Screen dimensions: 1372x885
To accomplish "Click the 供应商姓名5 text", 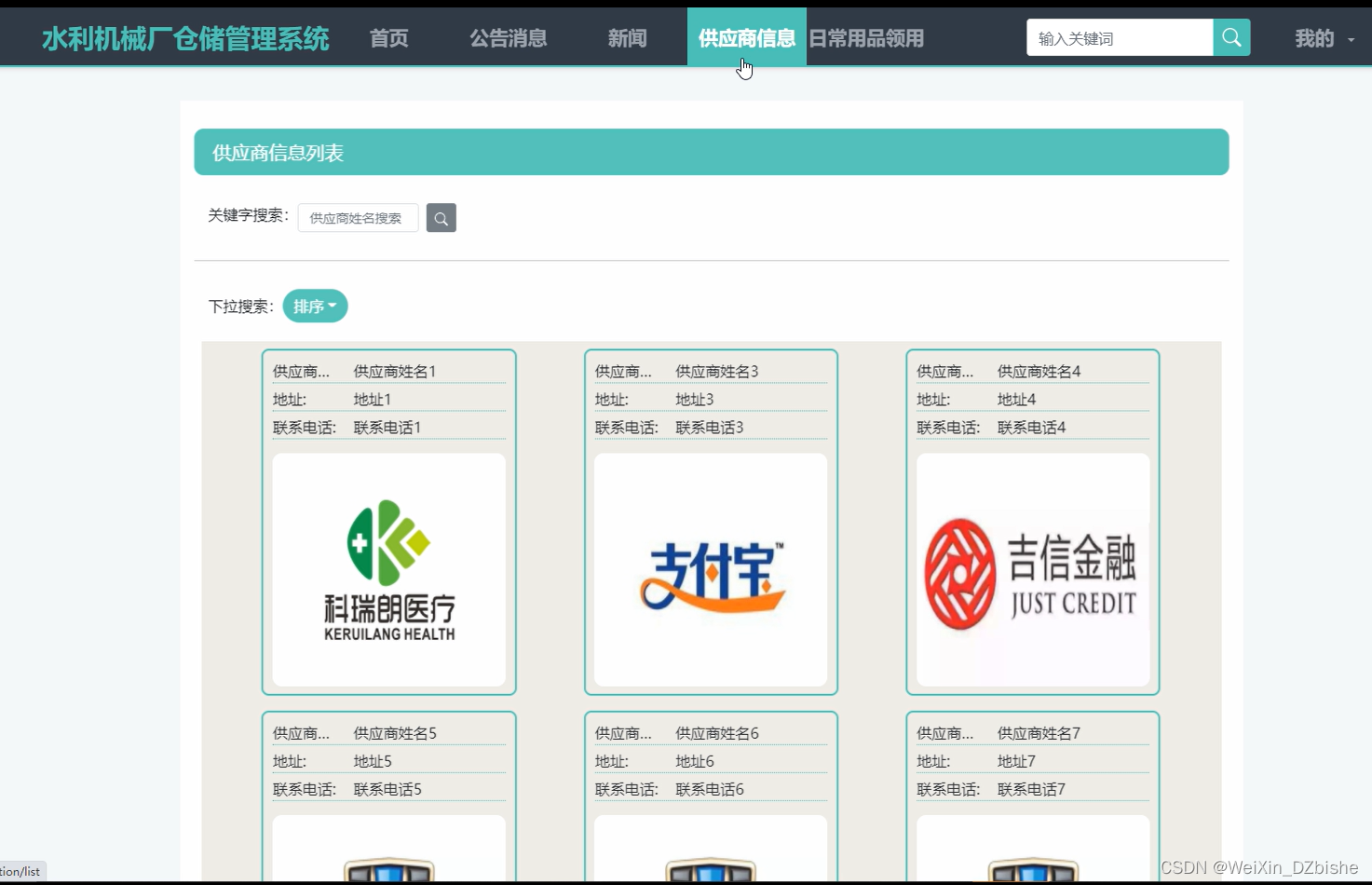I will click(395, 734).
